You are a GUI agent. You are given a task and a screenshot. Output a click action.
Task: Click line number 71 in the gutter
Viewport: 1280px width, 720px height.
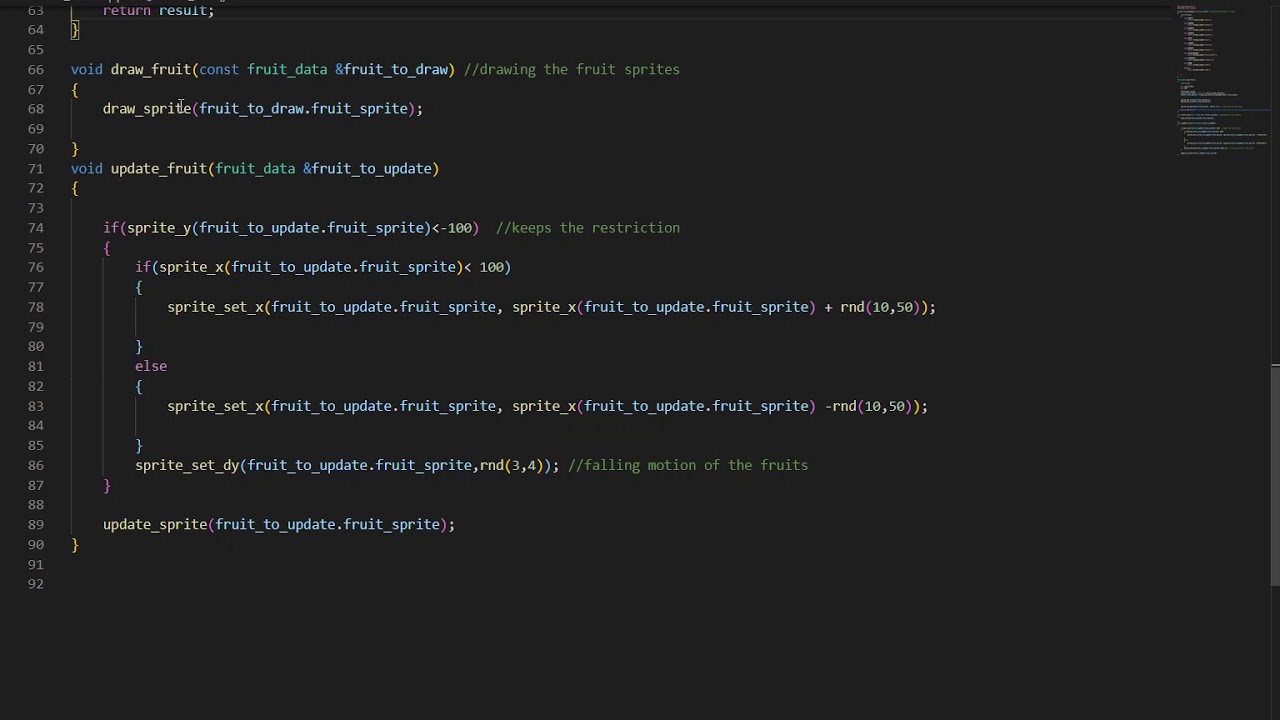(35, 168)
